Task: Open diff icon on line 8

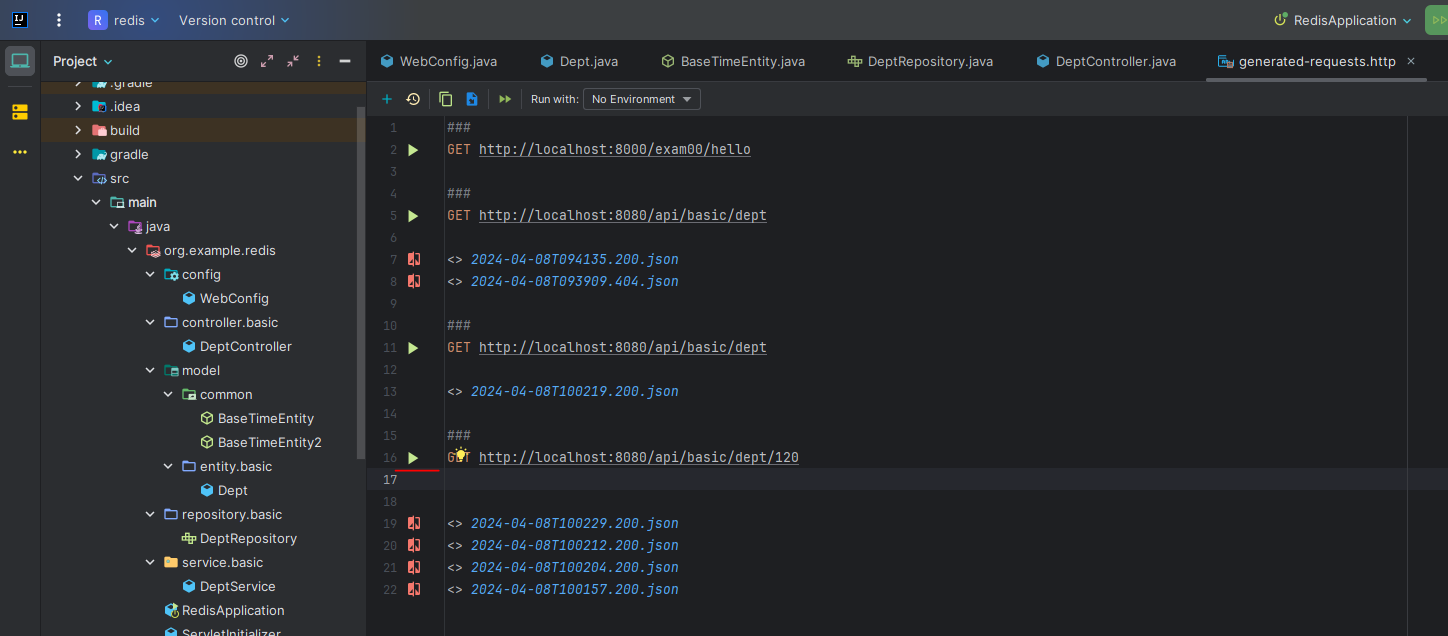Action: coord(414,281)
